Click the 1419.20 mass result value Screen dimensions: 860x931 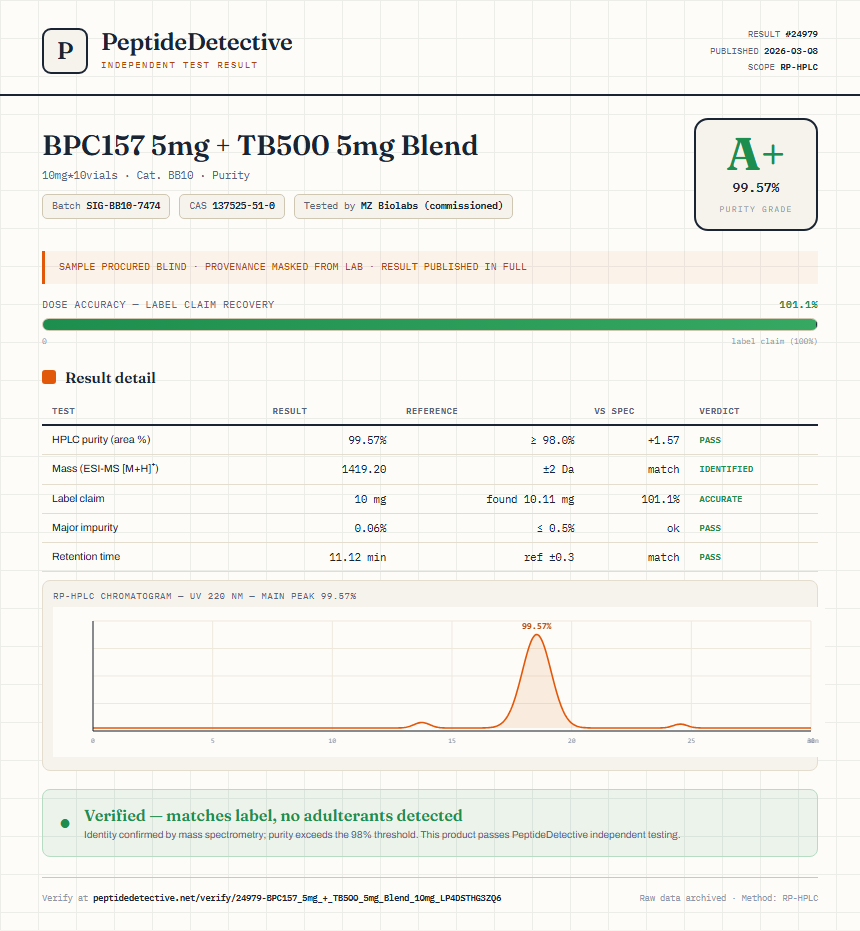(364, 469)
